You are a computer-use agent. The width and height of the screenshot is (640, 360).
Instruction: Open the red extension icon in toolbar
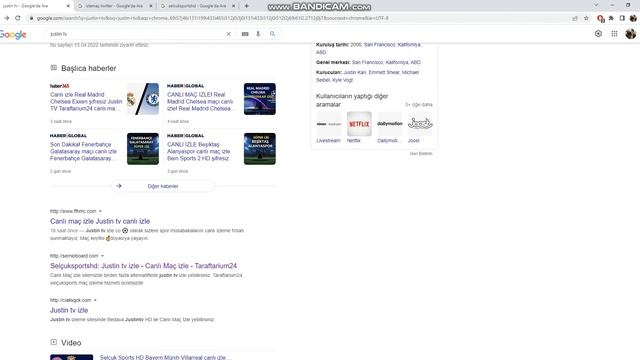pos(600,18)
